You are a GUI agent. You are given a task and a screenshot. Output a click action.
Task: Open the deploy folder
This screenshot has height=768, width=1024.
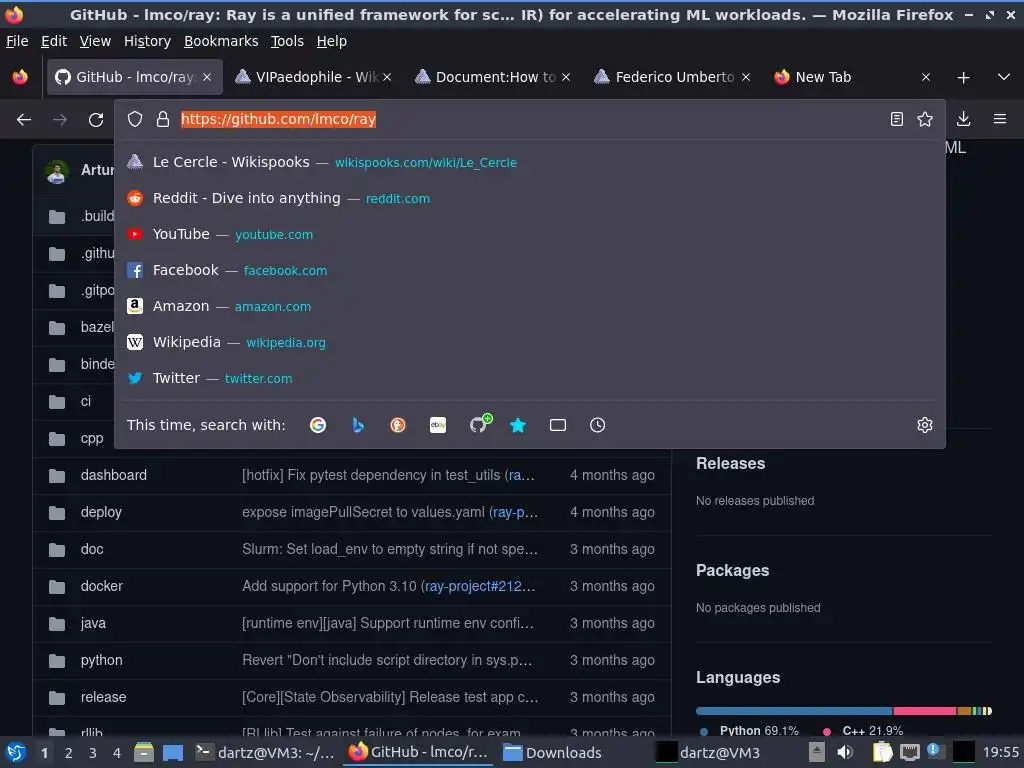point(101,512)
